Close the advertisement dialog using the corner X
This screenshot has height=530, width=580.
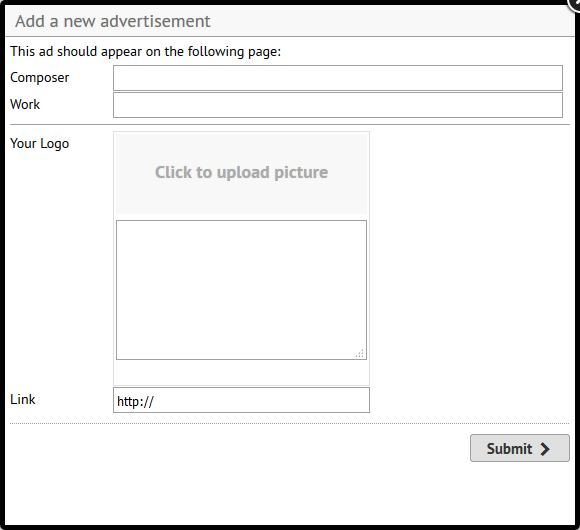click(575, 3)
